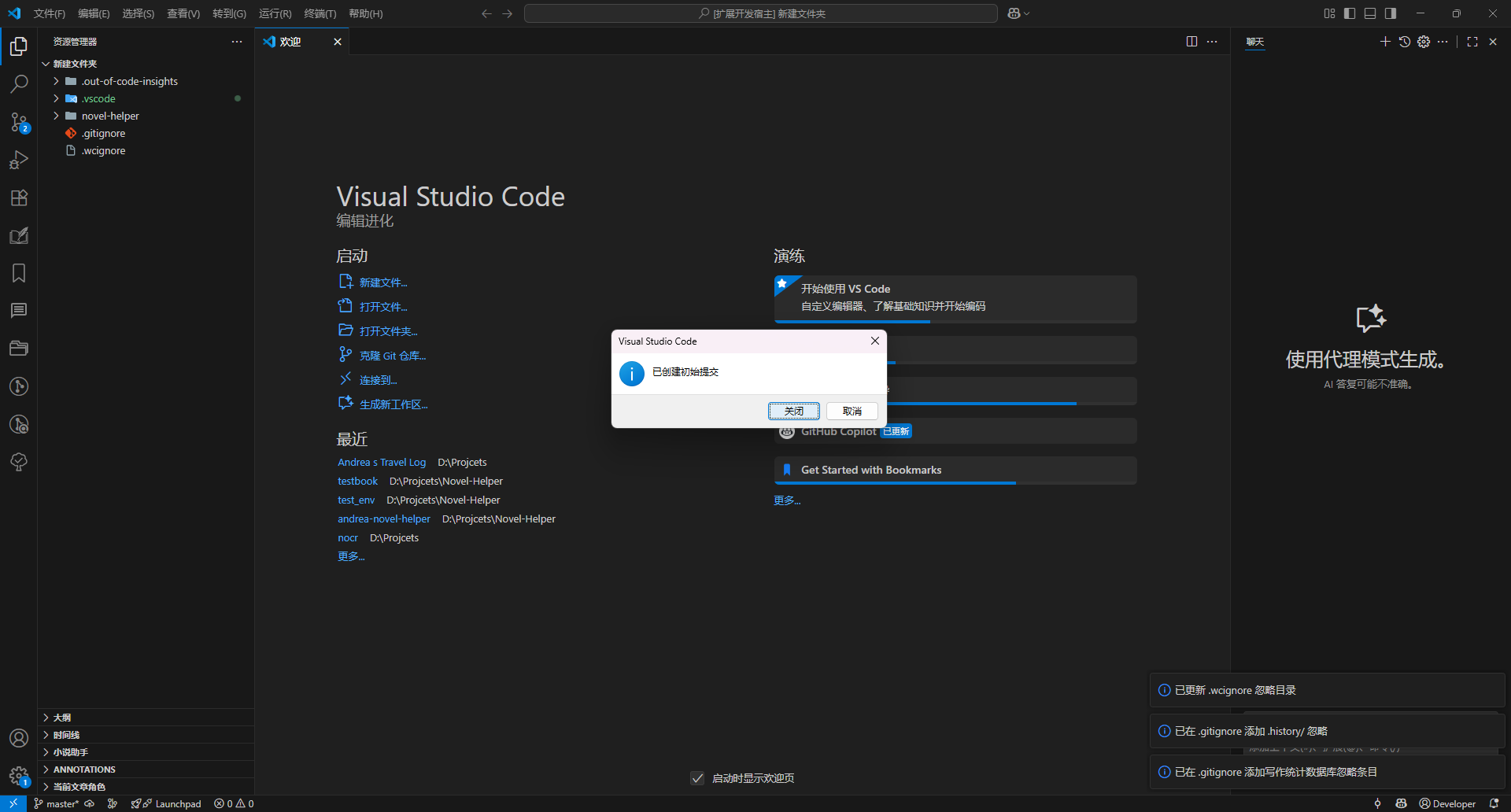Toggle the primary sidebar layout button

[x=1350, y=13]
